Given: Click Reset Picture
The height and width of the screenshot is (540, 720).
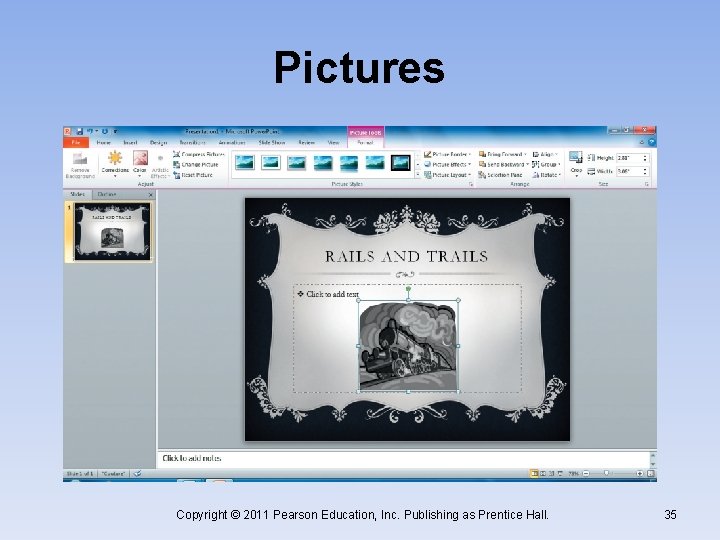Looking at the screenshot, I should [x=193, y=175].
